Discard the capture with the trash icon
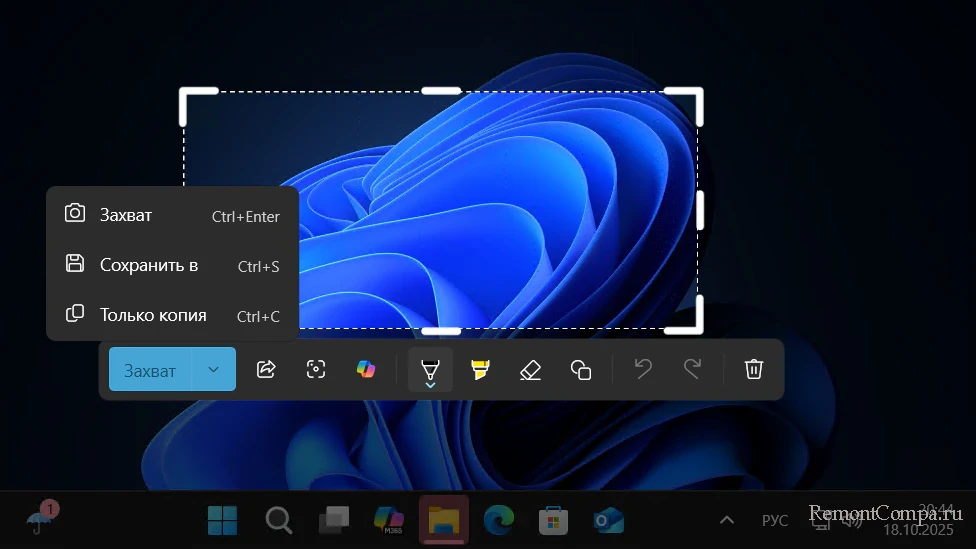 coord(754,369)
